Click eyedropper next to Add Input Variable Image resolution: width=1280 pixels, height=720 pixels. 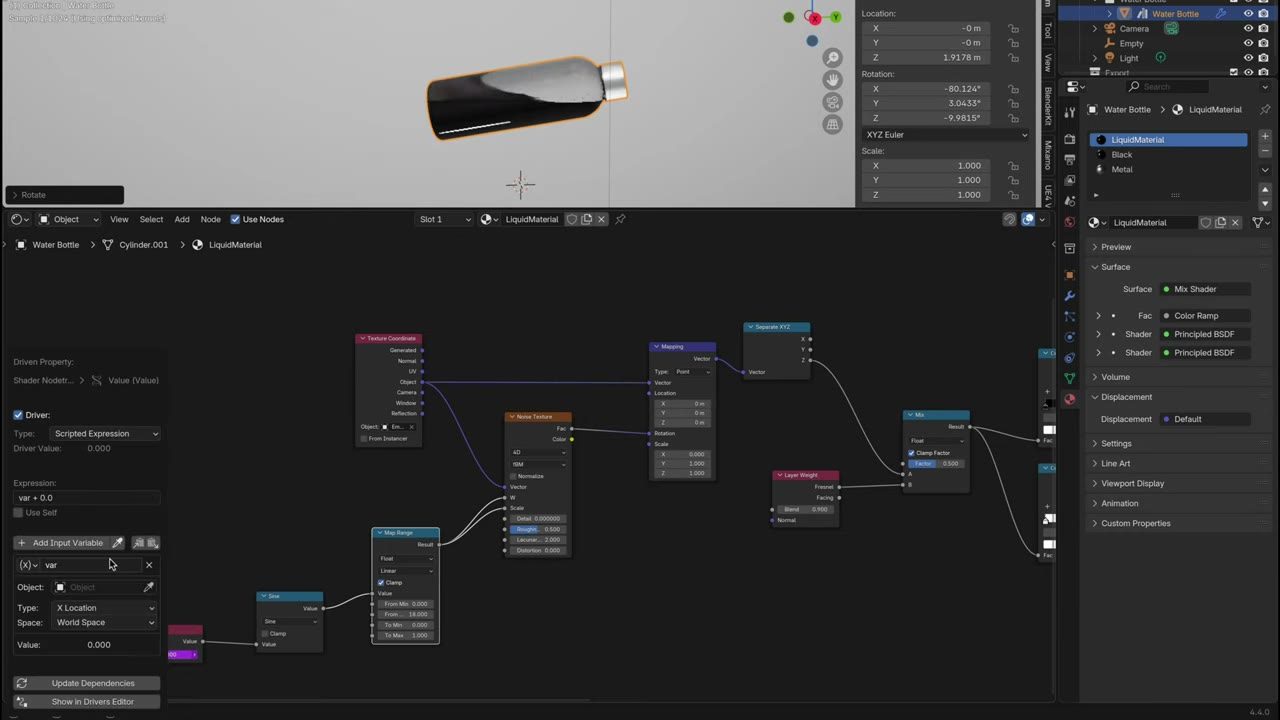[x=117, y=543]
